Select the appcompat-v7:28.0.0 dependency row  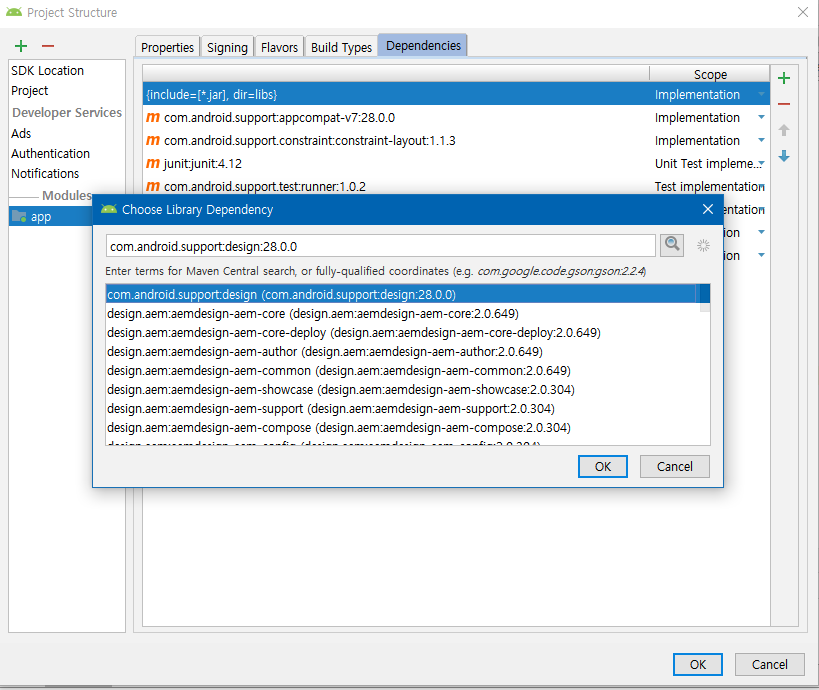coord(456,118)
